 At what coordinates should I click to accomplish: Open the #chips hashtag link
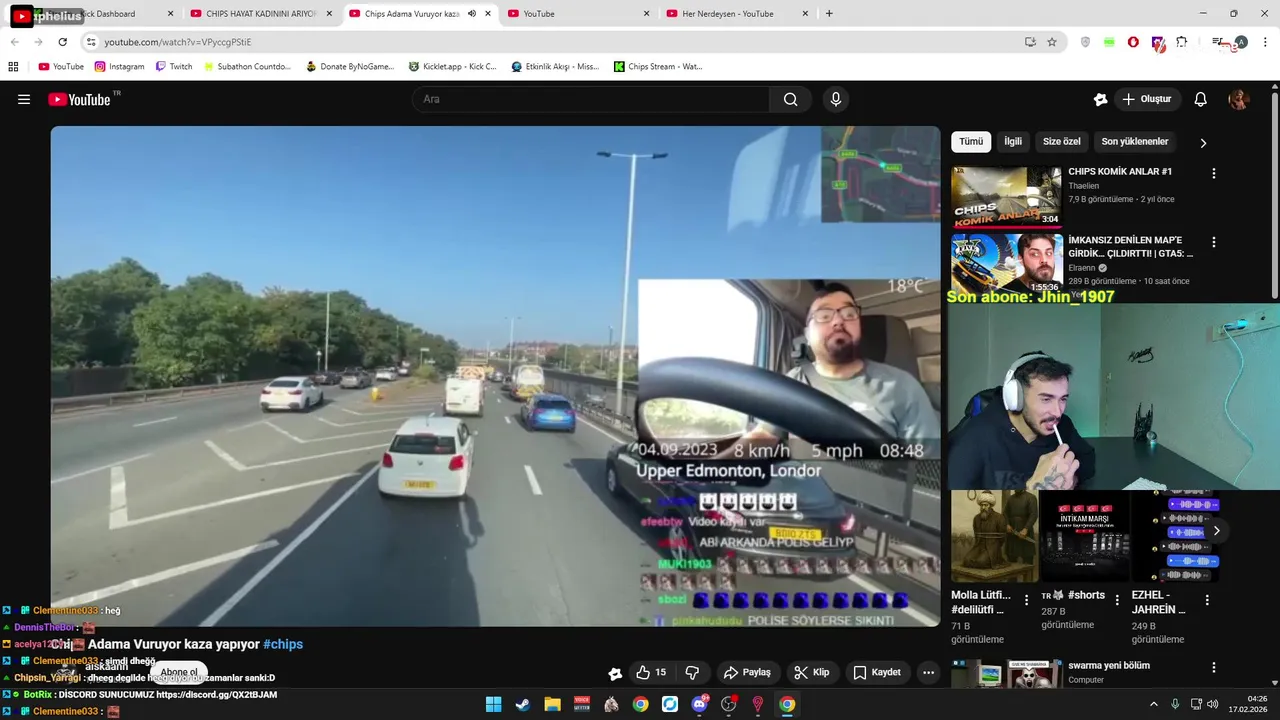coord(283,644)
